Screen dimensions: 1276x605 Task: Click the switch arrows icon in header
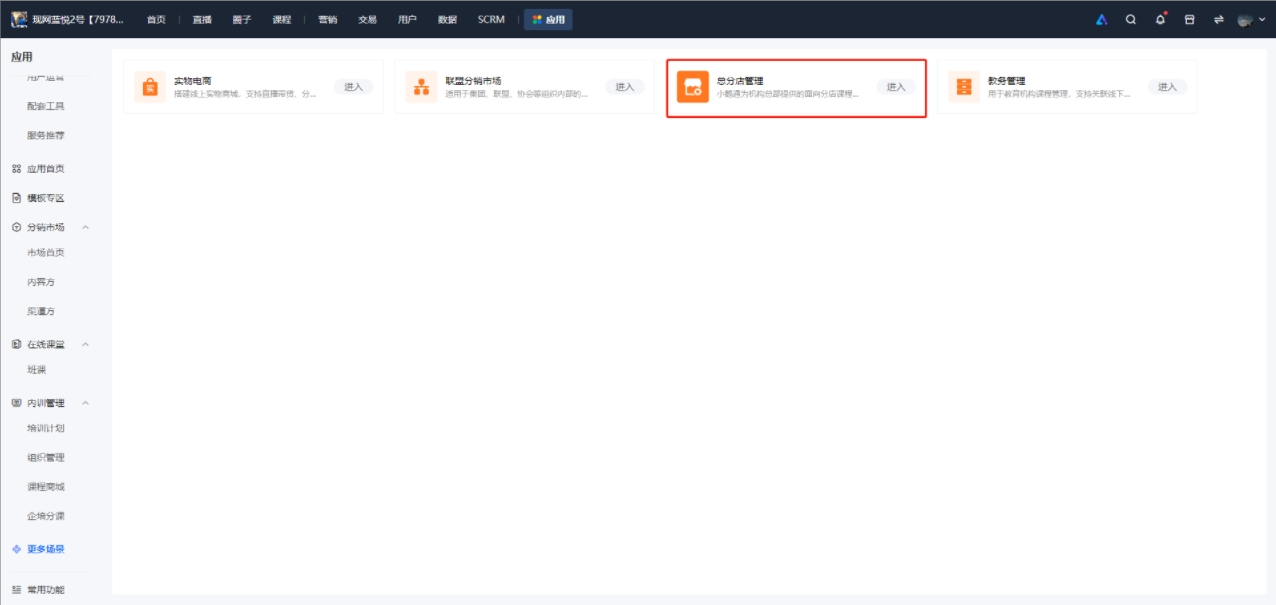(1218, 19)
